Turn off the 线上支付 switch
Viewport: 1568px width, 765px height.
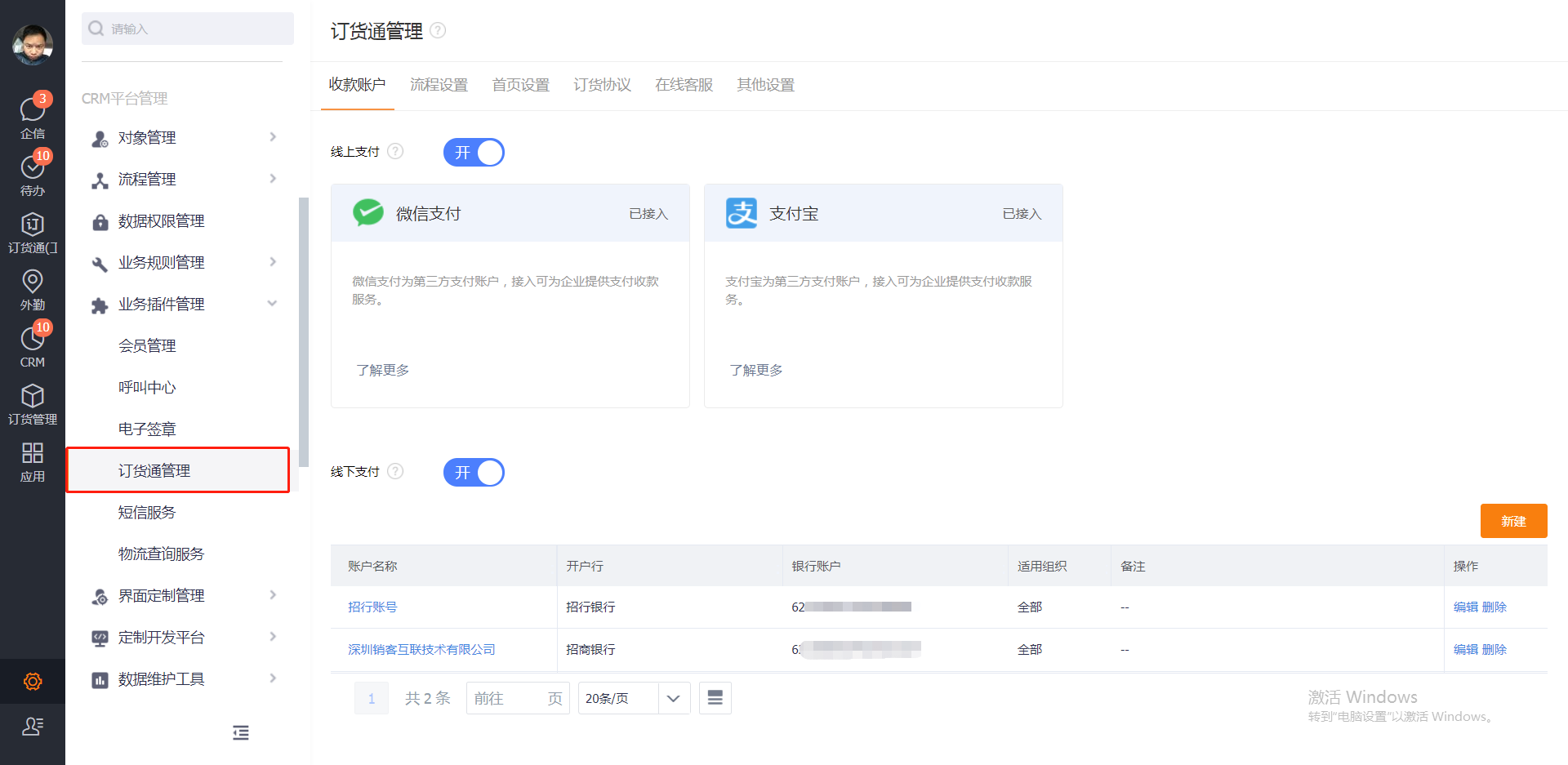[x=474, y=152]
